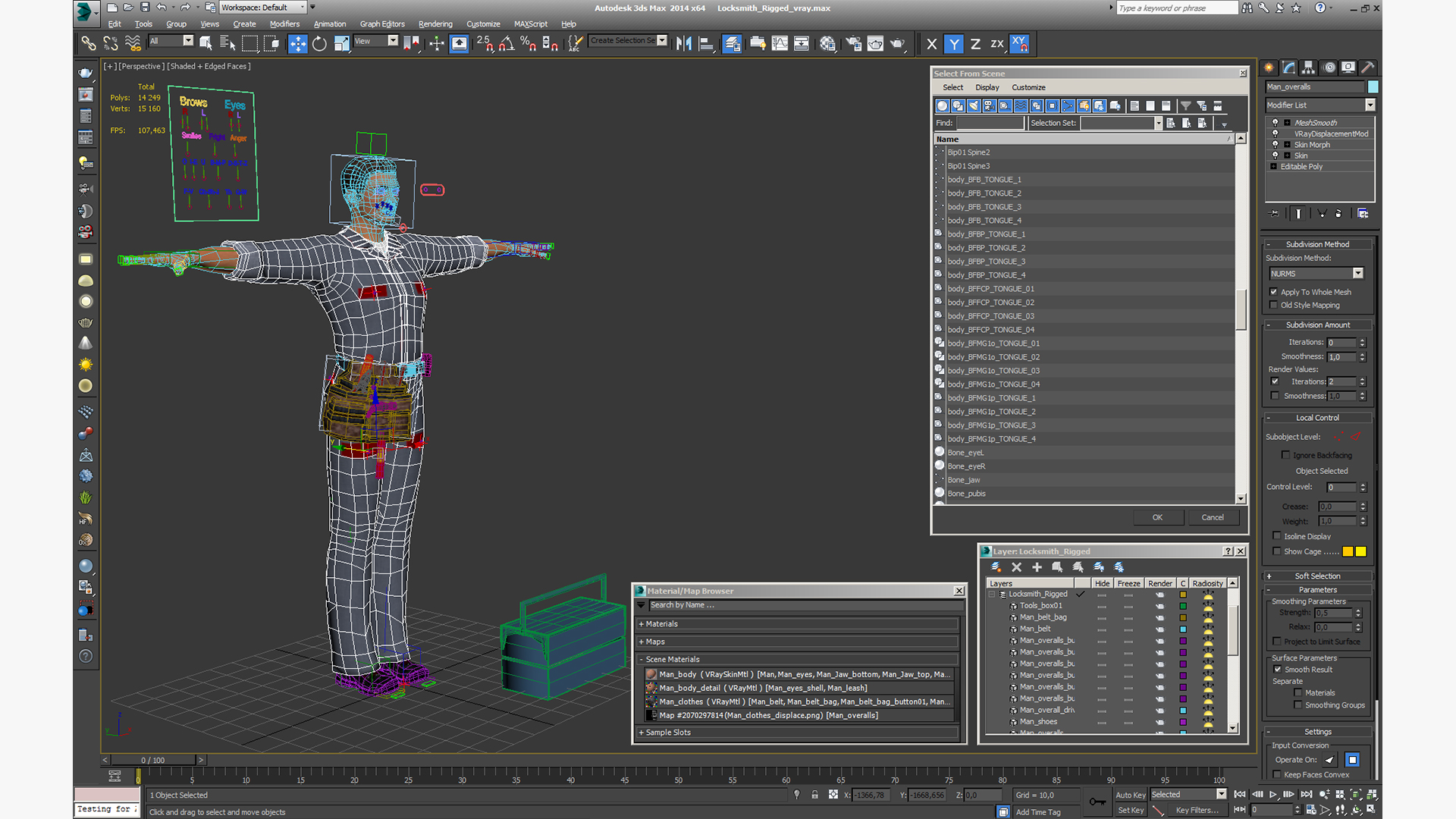Click the Auto Key button
This screenshot has width=1456, height=819.
(x=1130, y=795)
